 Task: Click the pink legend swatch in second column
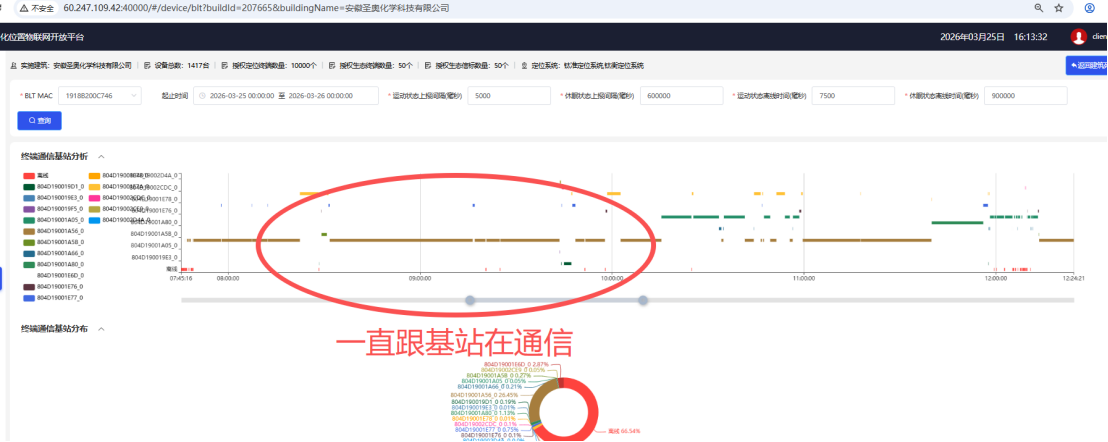coord(94,198)
